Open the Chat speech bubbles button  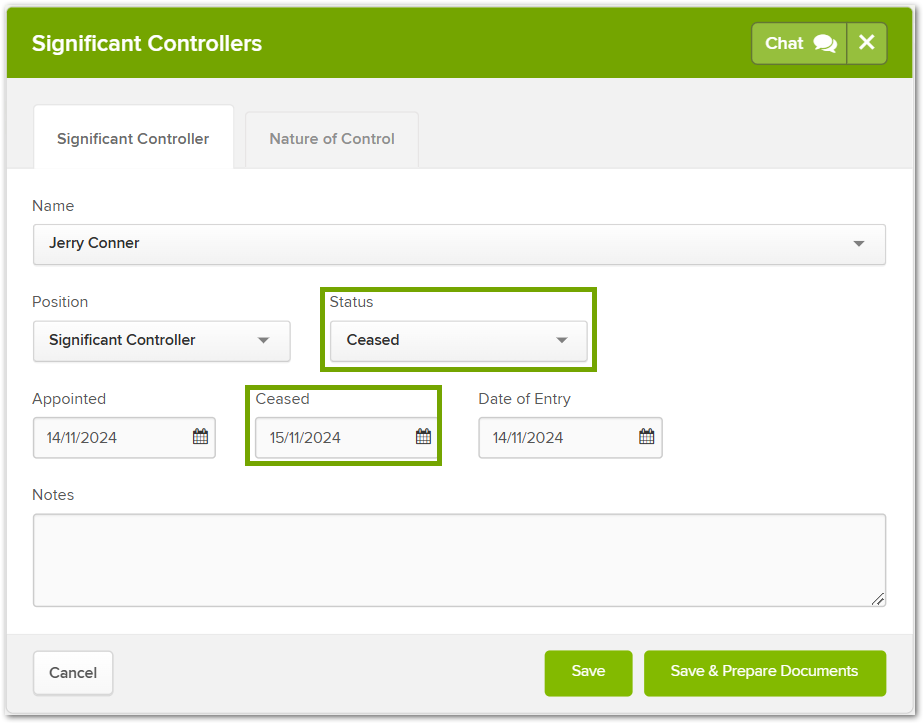point(799,43)
